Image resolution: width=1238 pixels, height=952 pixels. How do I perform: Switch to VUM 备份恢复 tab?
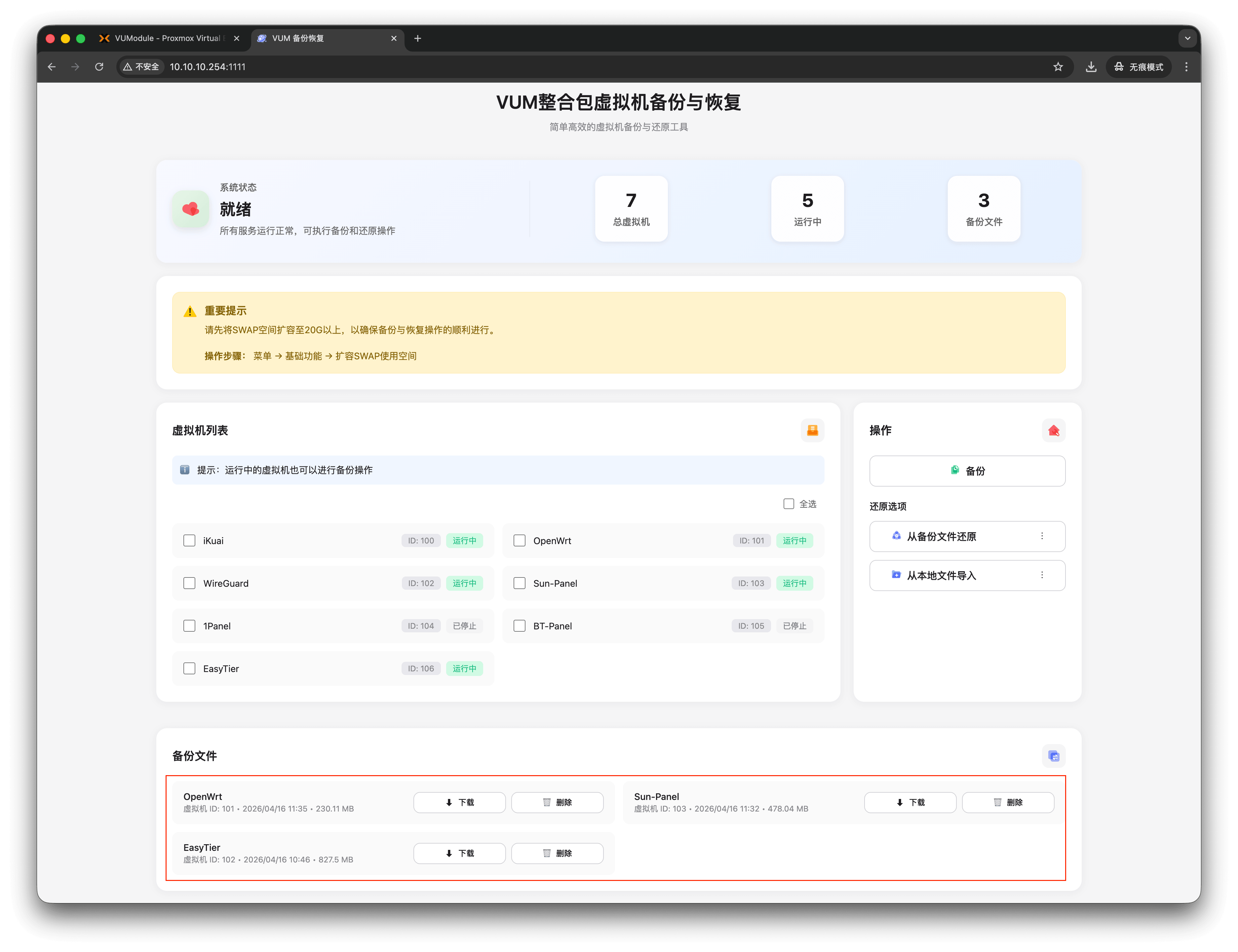point(328,39)
